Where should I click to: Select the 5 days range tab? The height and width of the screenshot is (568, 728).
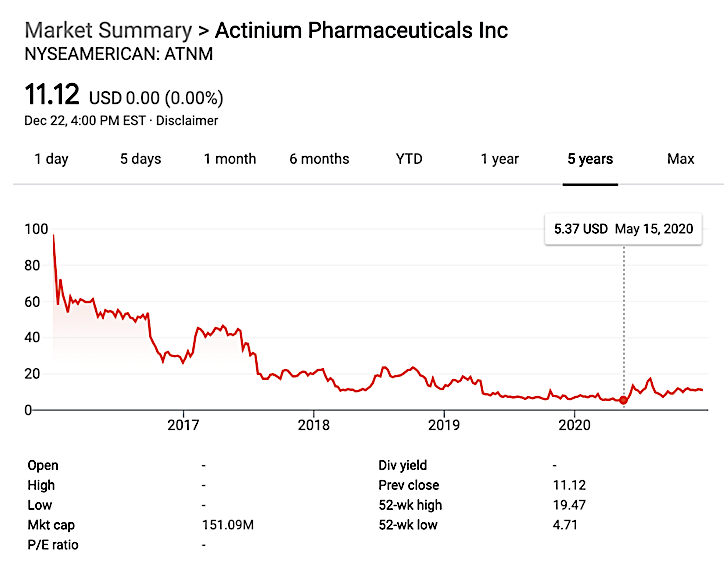point(140,159)
